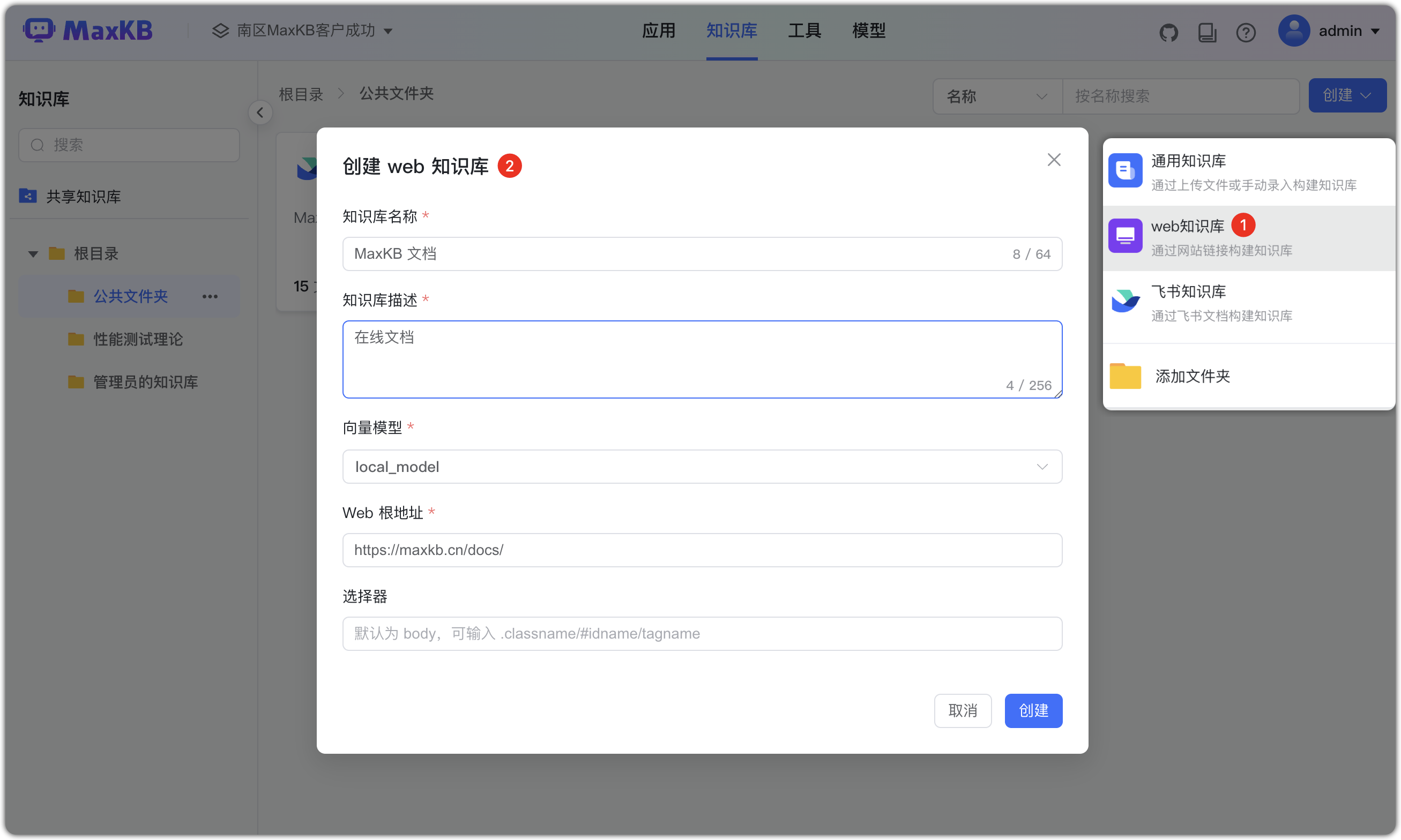Switch to the 工具 tab

coord(804,30)
